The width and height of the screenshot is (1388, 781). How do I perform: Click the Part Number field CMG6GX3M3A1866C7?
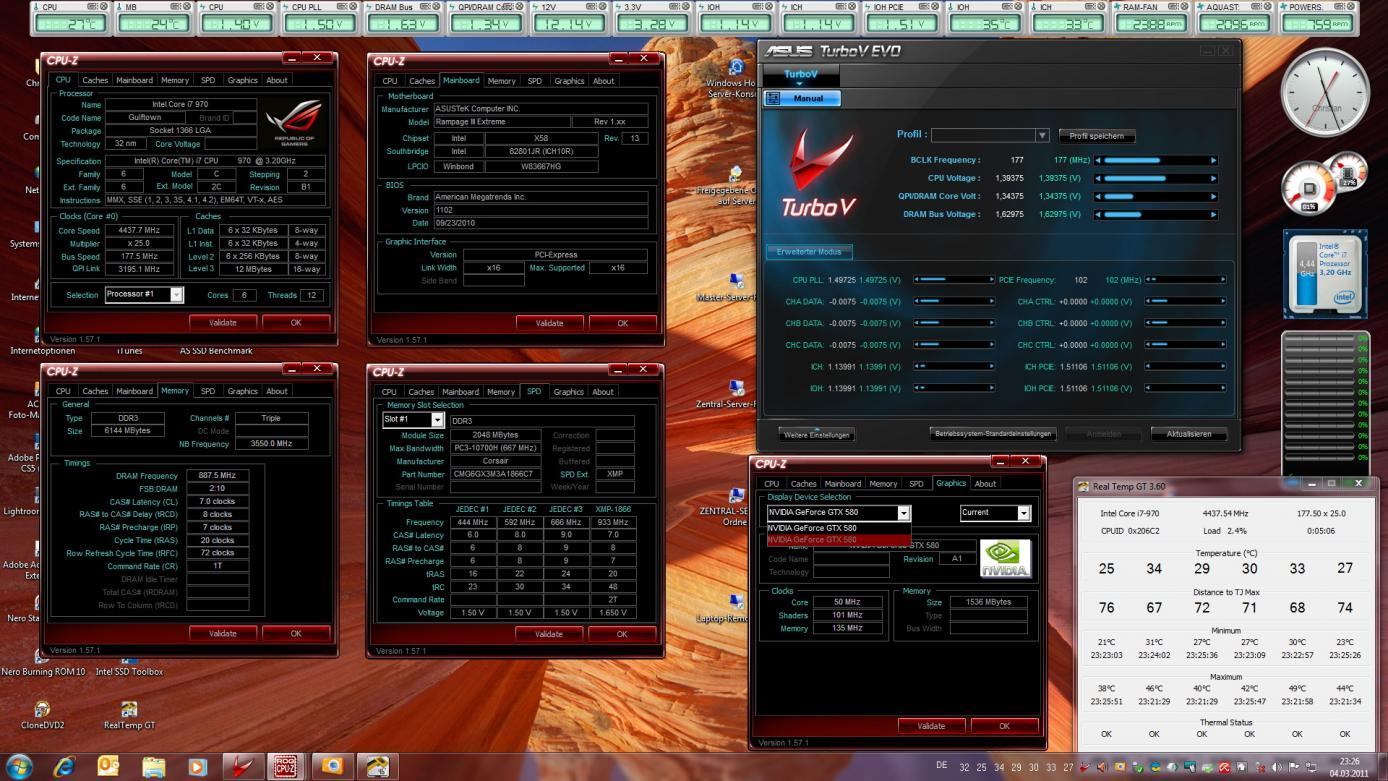coord(495,474)
